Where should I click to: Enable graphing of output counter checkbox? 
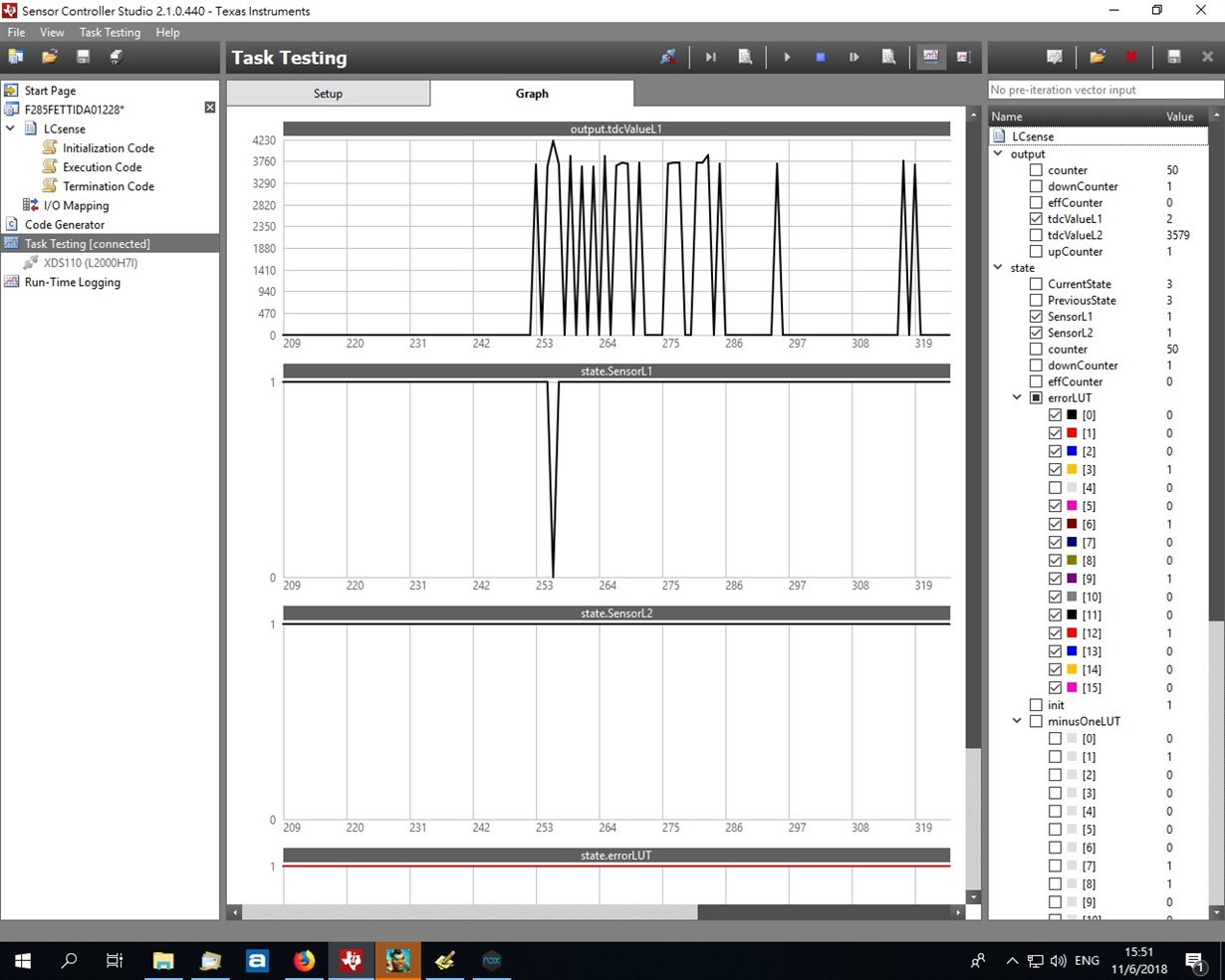[1036, 170]
